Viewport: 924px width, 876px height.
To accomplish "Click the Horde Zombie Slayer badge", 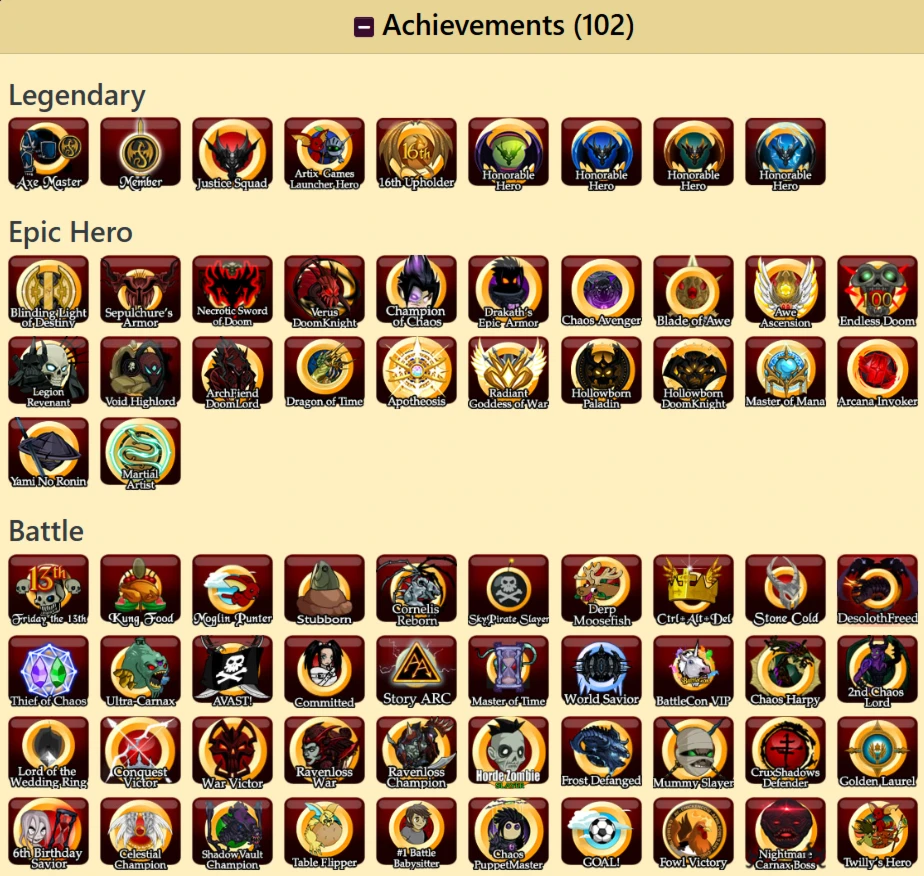I will click(x=508, y=753).
